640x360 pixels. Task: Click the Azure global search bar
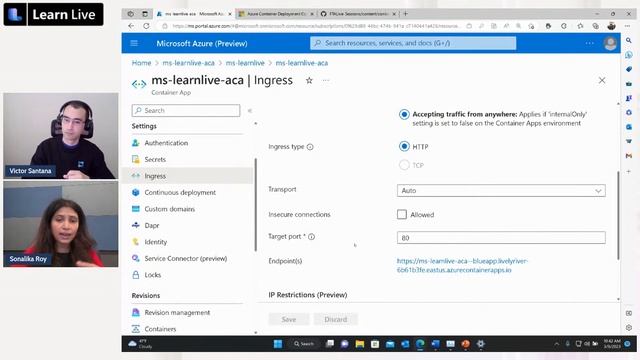[413, 43]
